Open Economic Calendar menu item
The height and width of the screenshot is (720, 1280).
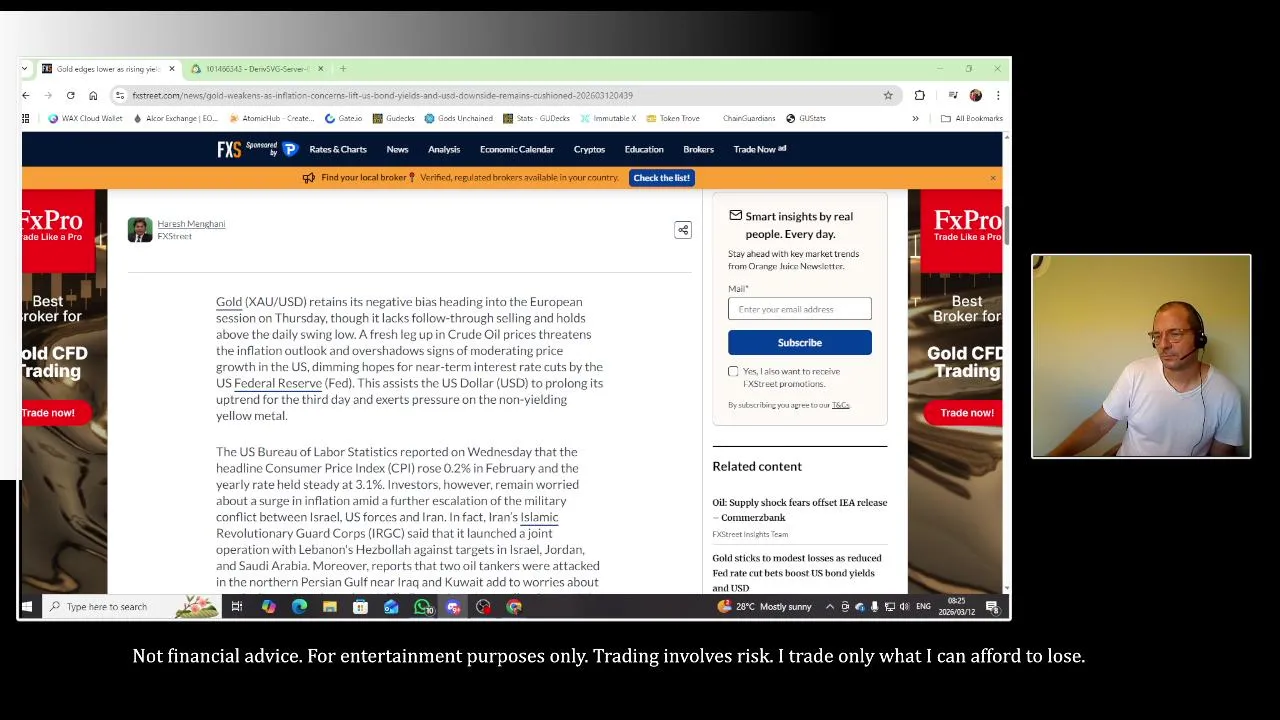[x=517, y=149]
